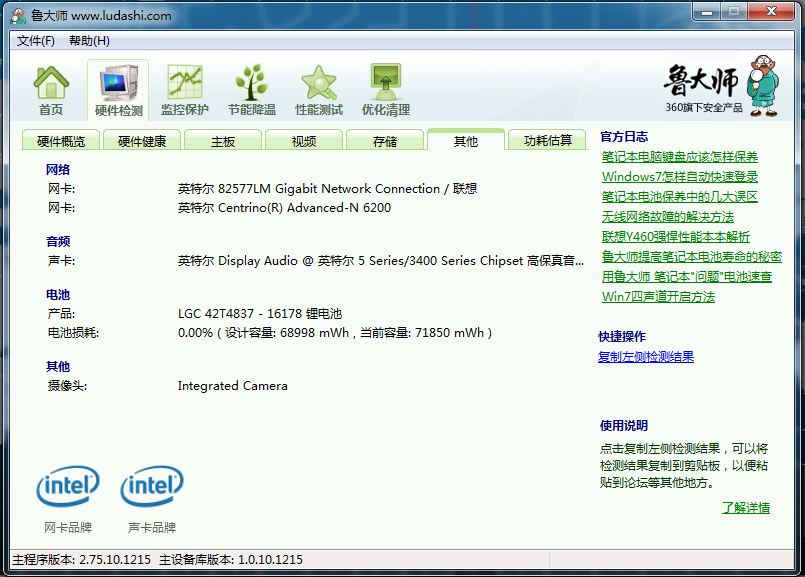Viewport: 805px width, 577px height.
Task: Open the 无线网络故障的解决方法 link
Action: (x=668, y=217)
